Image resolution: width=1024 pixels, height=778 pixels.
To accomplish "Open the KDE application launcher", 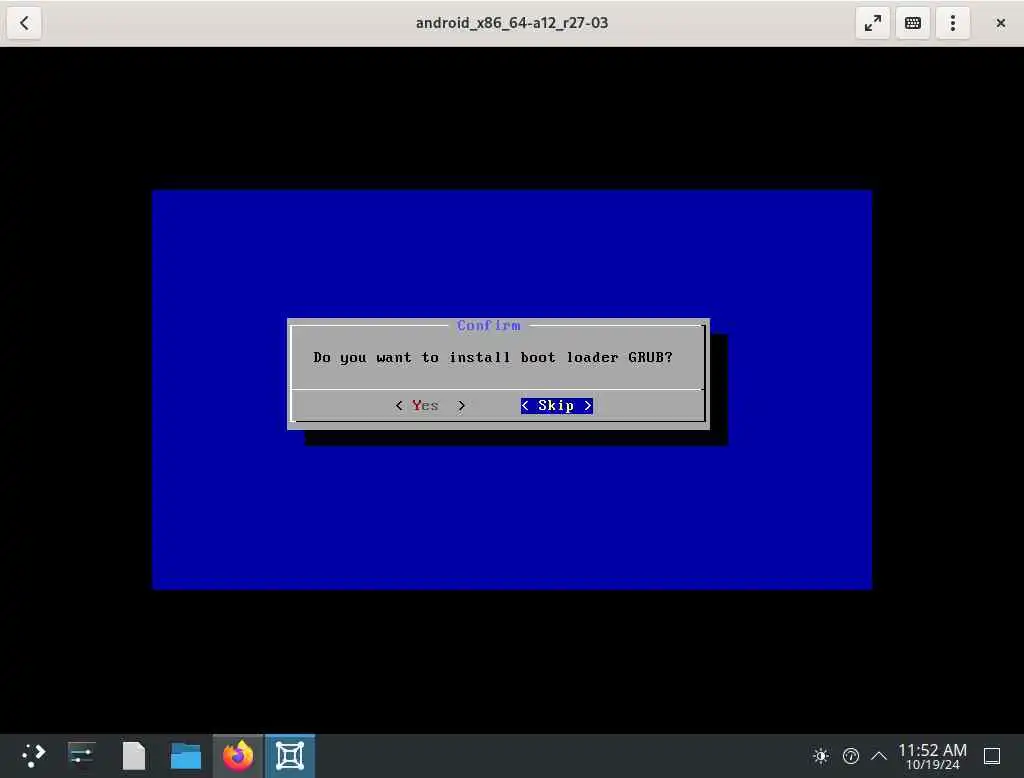I will [33, 756].
